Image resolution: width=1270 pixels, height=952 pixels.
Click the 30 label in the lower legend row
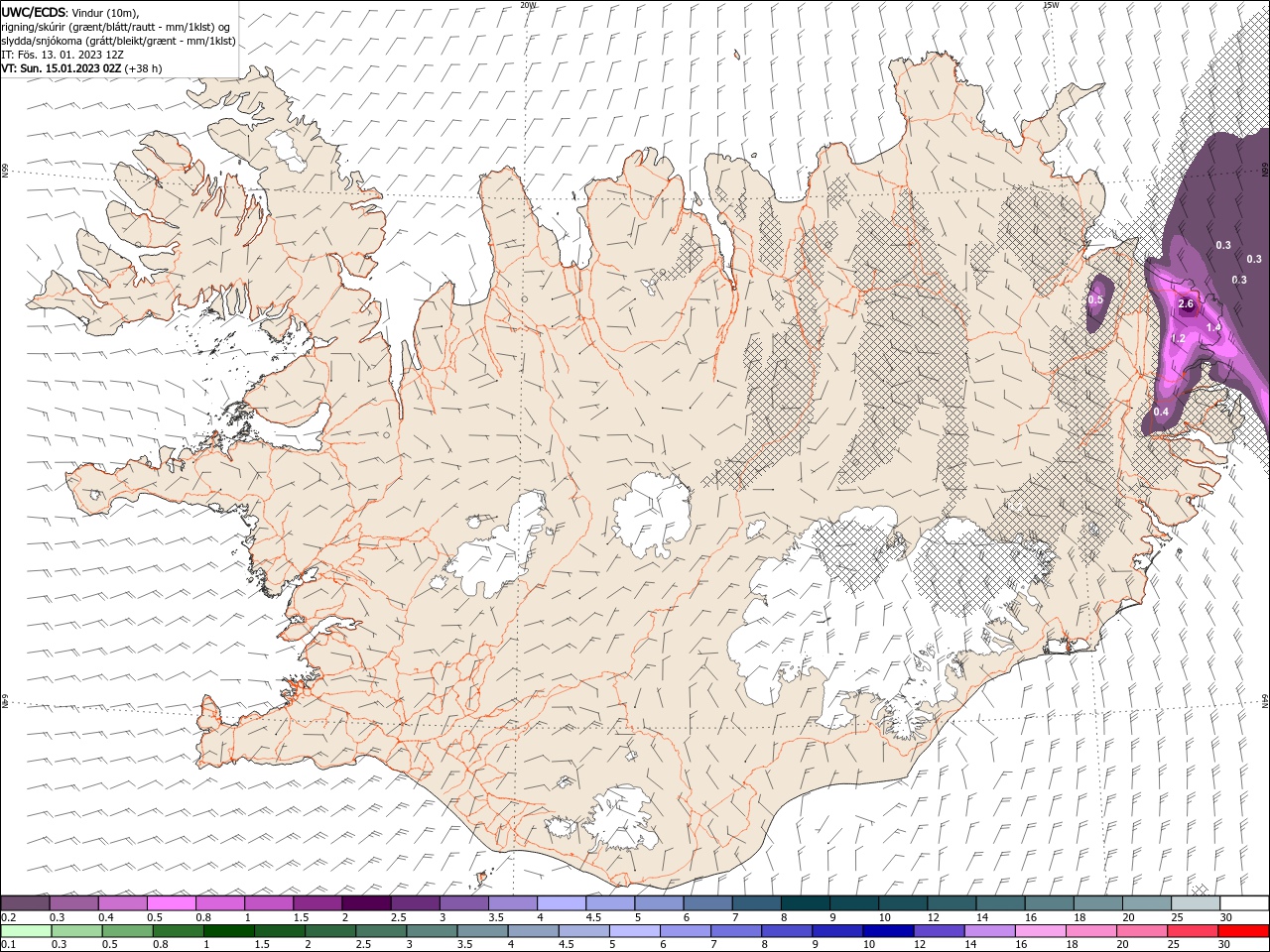(1224, 944)
